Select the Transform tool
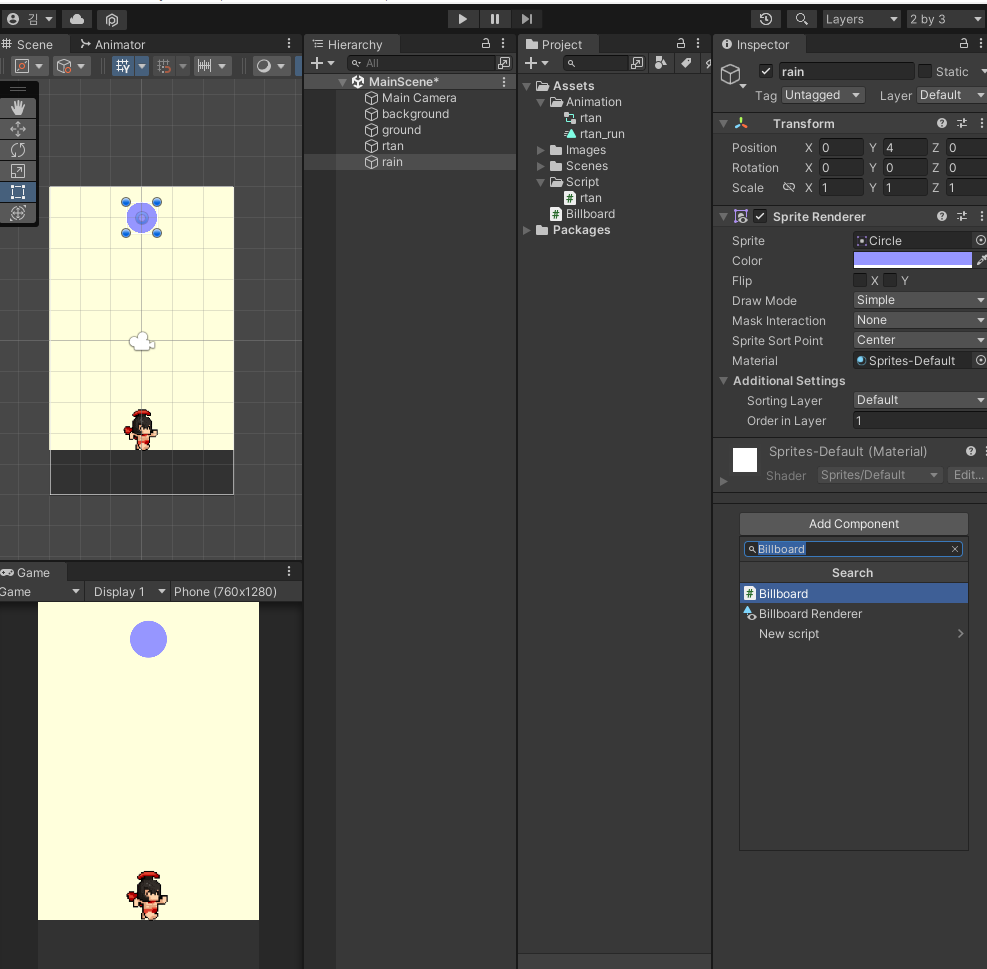 (x=18, y=213)
